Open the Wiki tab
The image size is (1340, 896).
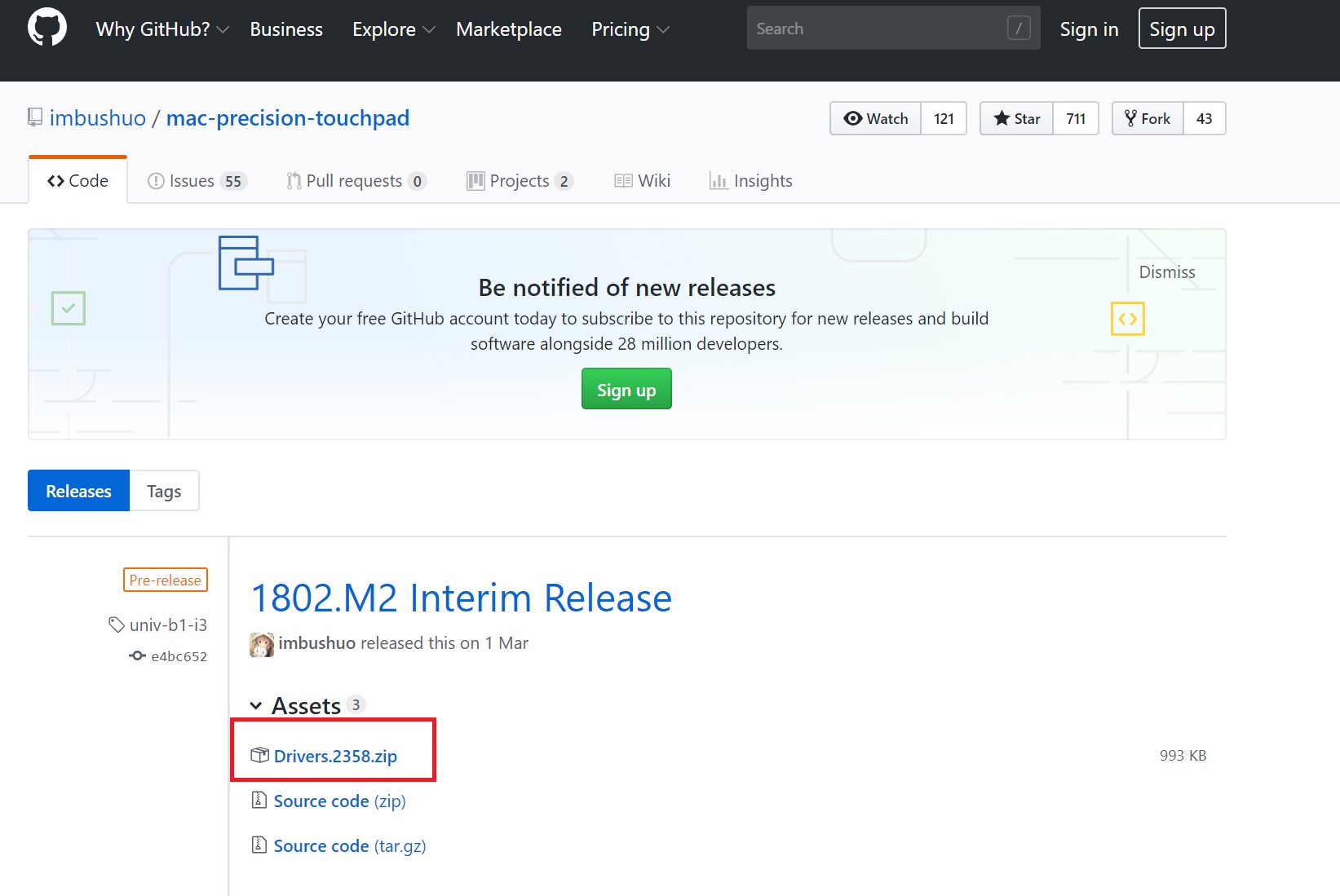point(643,180)
